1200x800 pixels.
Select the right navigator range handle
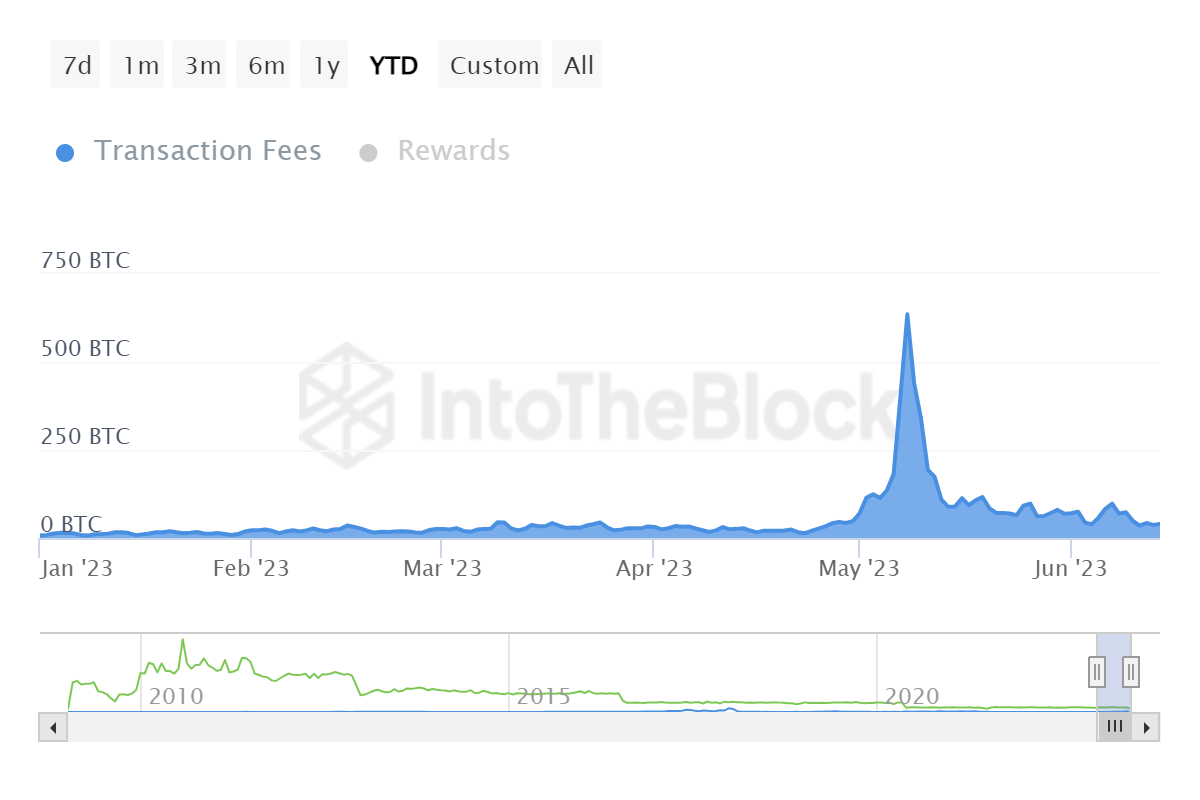tap(1129, 672)
